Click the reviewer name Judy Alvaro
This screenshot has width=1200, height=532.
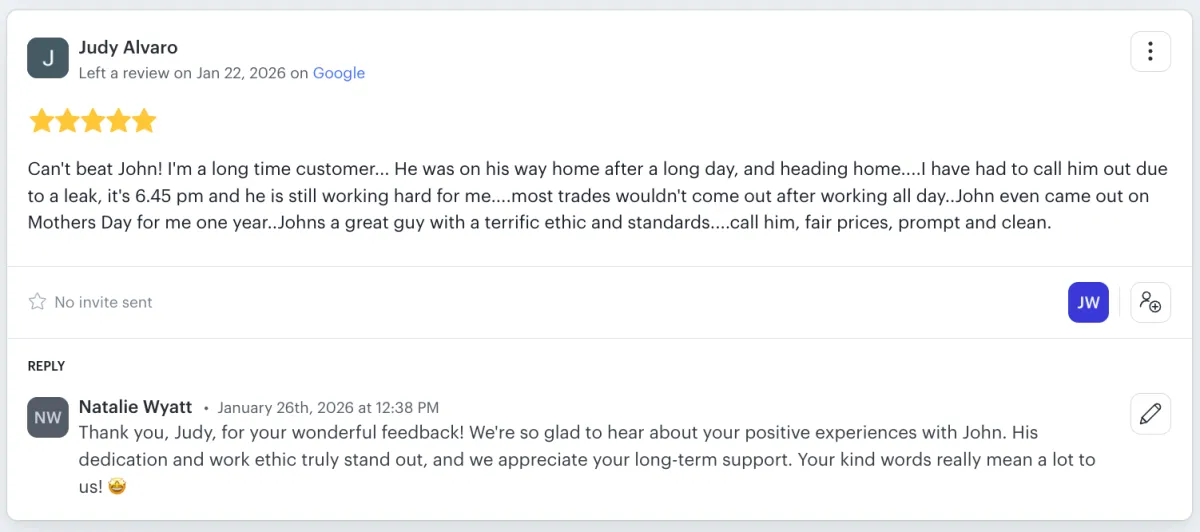pos(128,47)
